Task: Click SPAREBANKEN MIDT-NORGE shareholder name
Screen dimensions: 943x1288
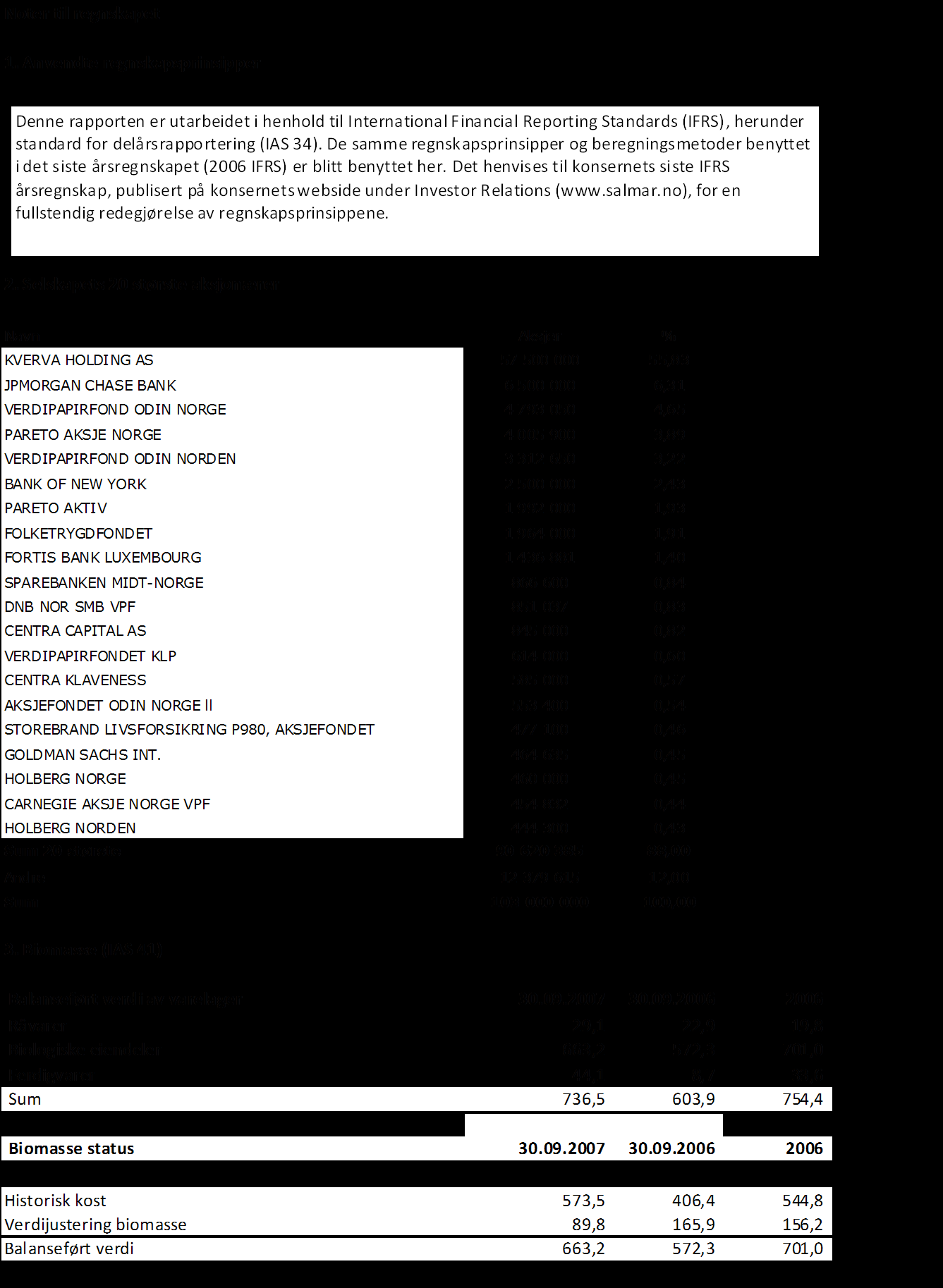Action: point(104,583)
